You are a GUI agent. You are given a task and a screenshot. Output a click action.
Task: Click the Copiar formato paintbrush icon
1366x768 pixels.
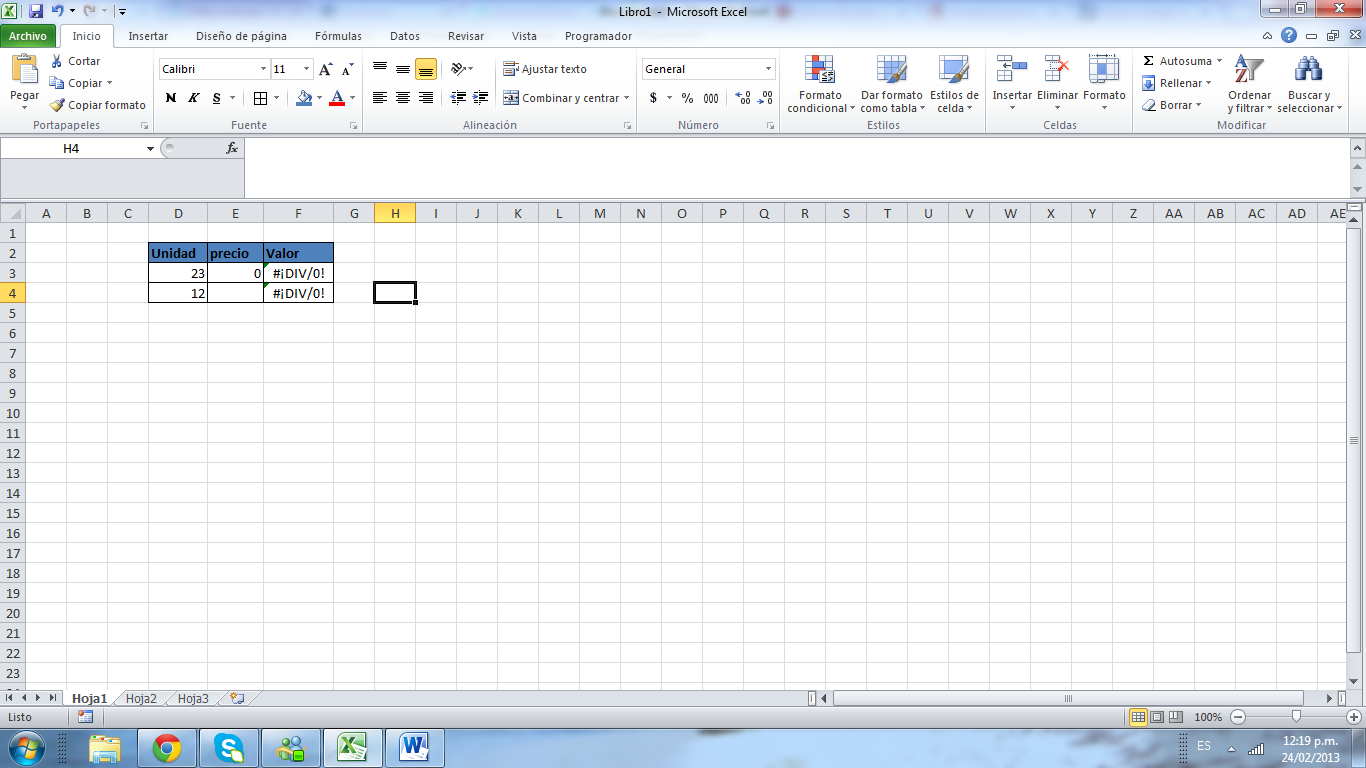(x=58, y=105)
